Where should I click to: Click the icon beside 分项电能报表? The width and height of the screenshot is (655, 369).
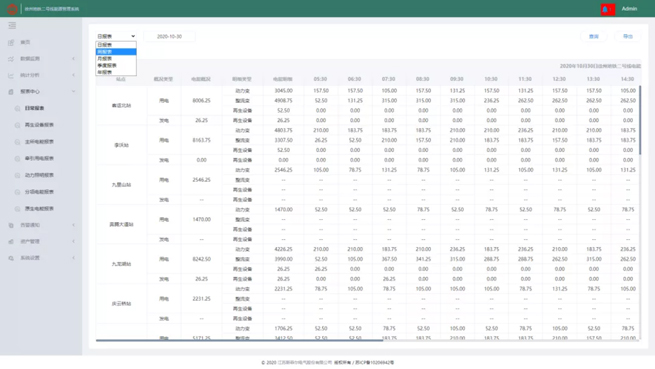click(18, 192)
